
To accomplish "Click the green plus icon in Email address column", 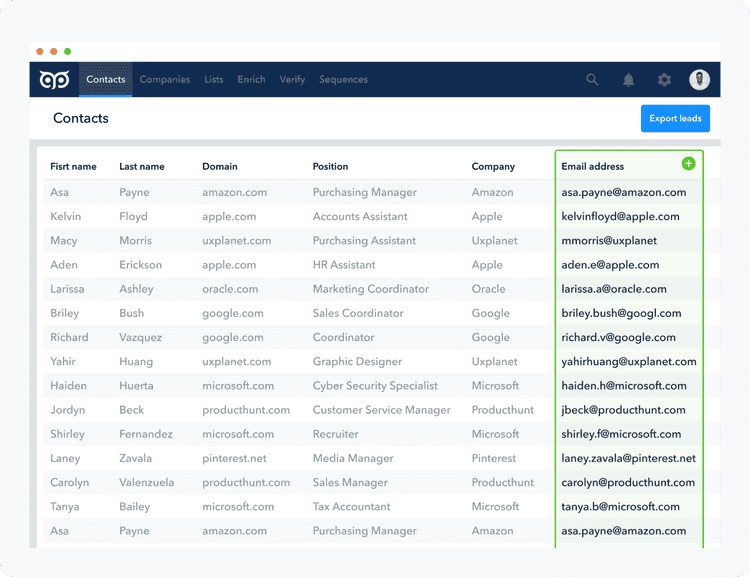I will (x=688, y=164).
